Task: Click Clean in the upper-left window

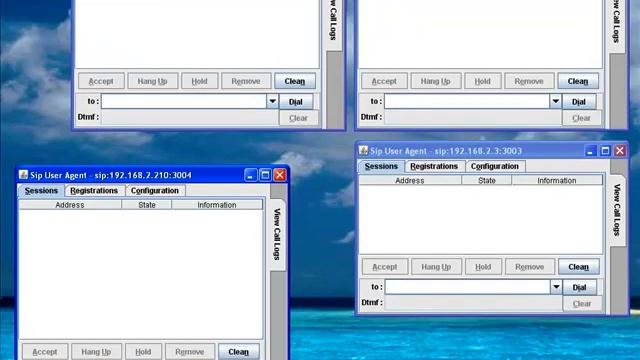Action: [295, 81]
